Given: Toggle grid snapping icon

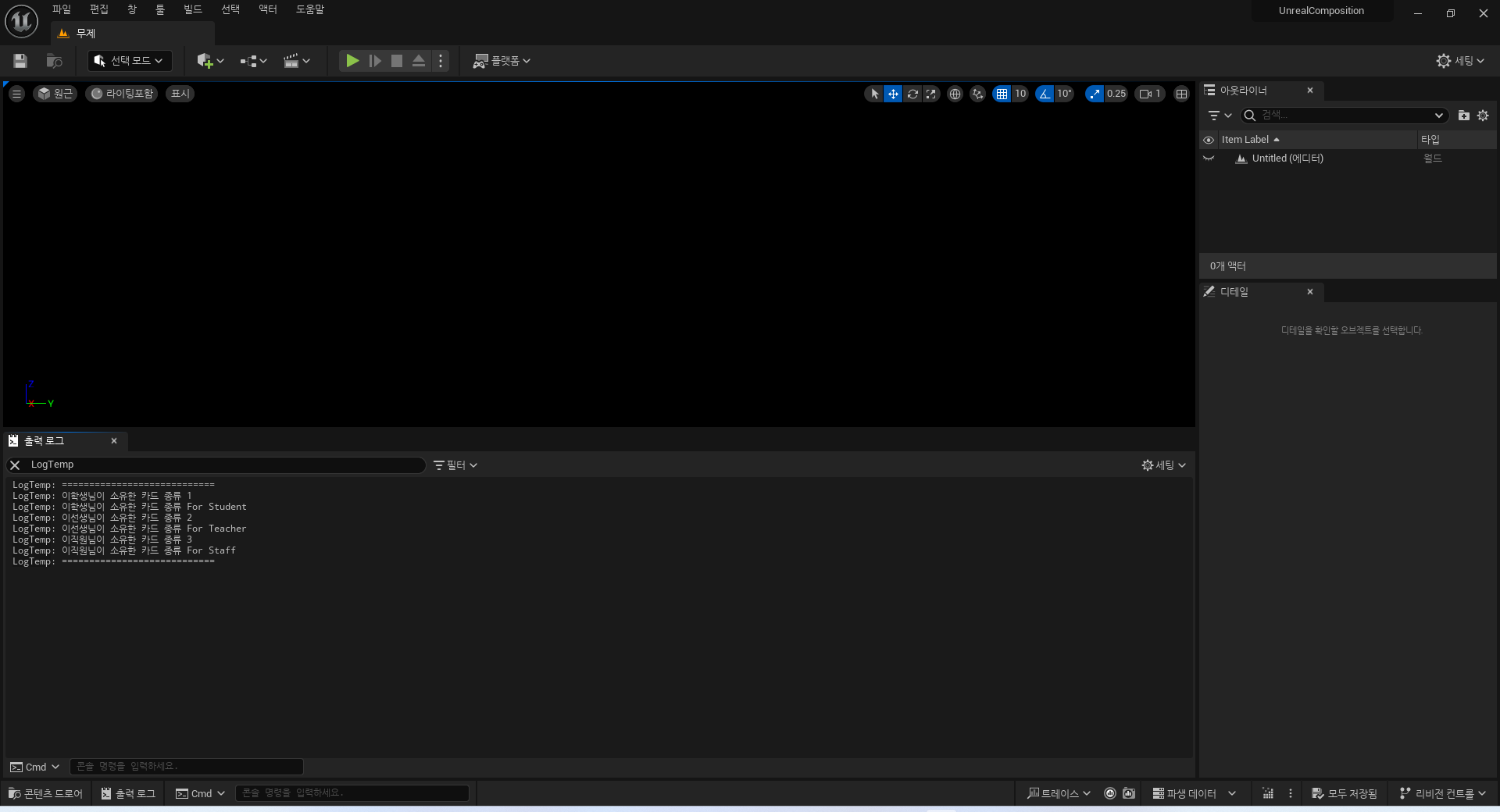Looking at the screenshot, I should 1002,94.
